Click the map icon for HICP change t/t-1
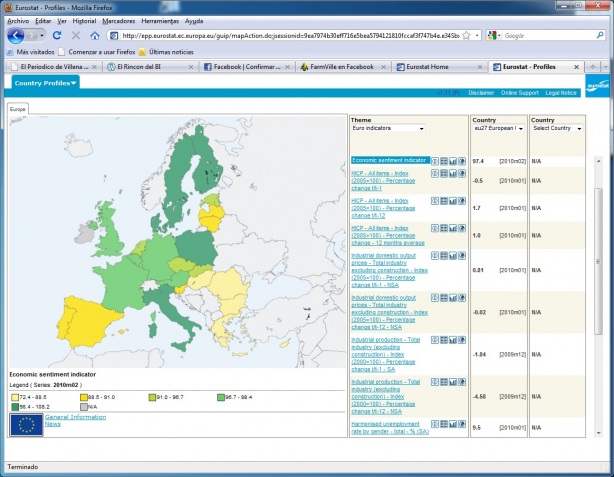This screenshot has width=614, height=477. click(x=462, y=173)
